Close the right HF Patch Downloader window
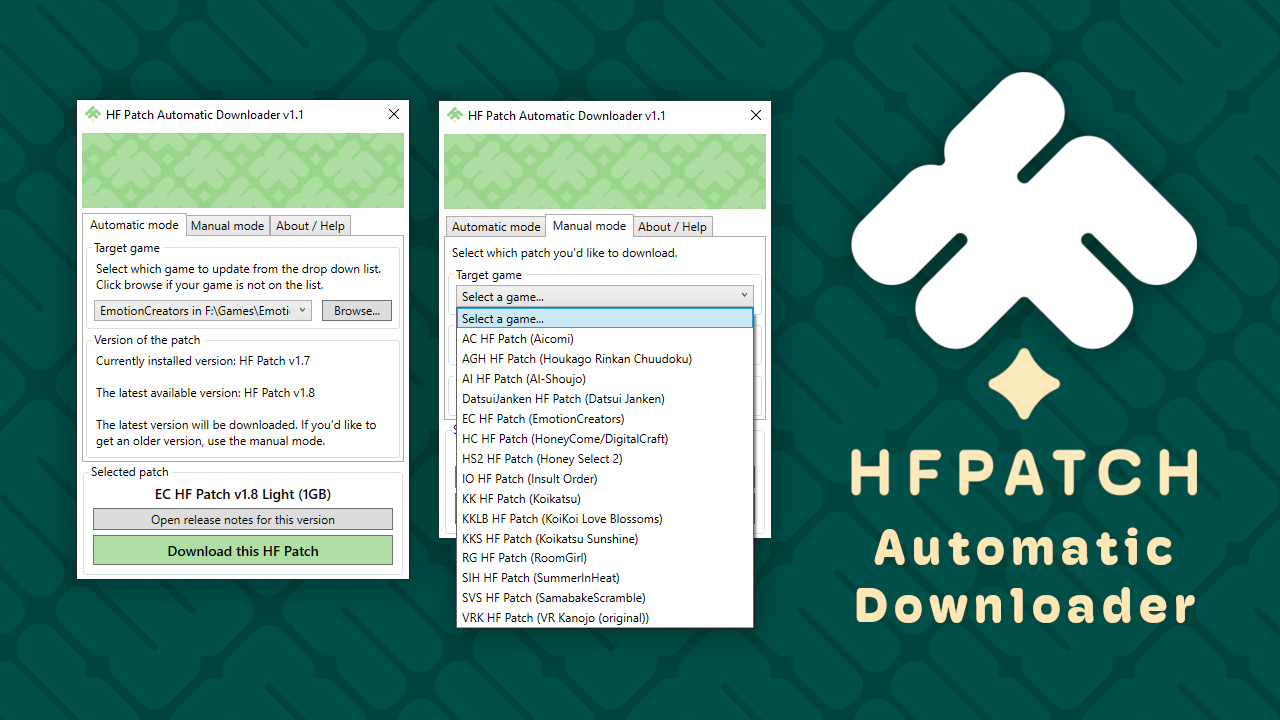 click(x=756, y=115)
